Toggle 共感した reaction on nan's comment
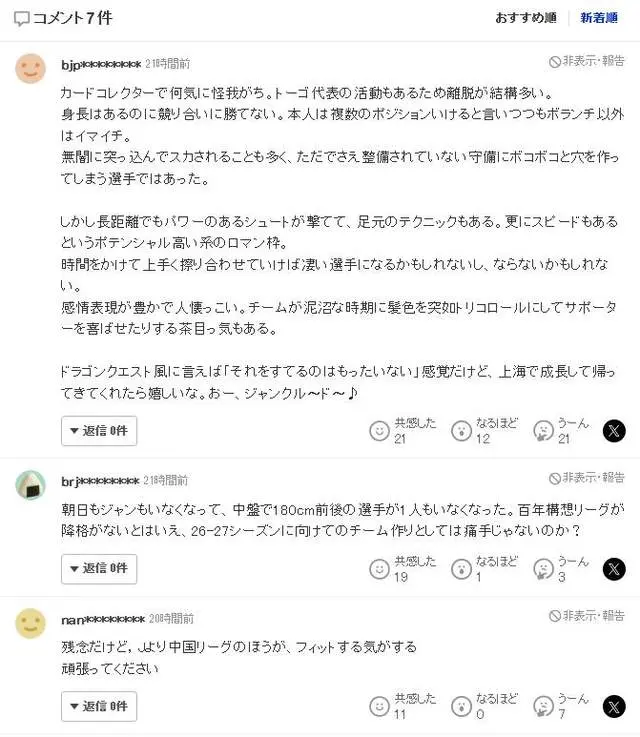This screenshot has height=737, width=640. [x=379, y=707]
